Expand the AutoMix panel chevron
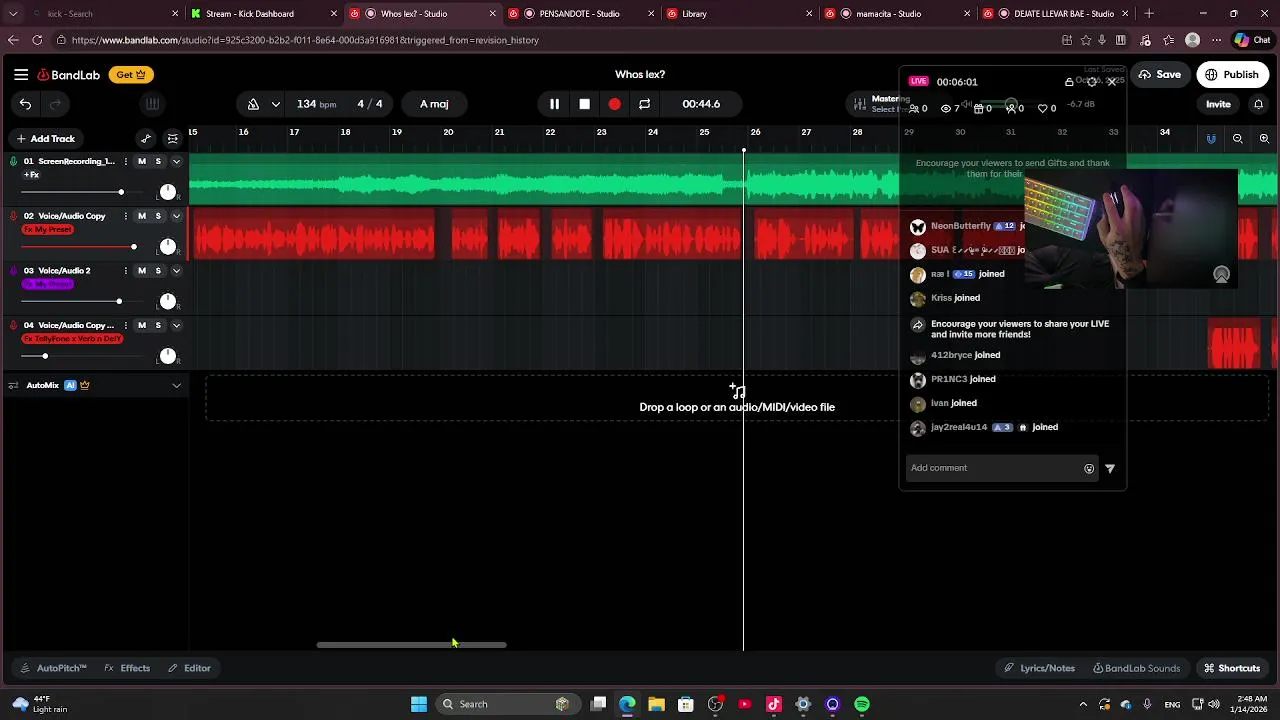This screenshot has width=1280, height=720. (176, 385)
